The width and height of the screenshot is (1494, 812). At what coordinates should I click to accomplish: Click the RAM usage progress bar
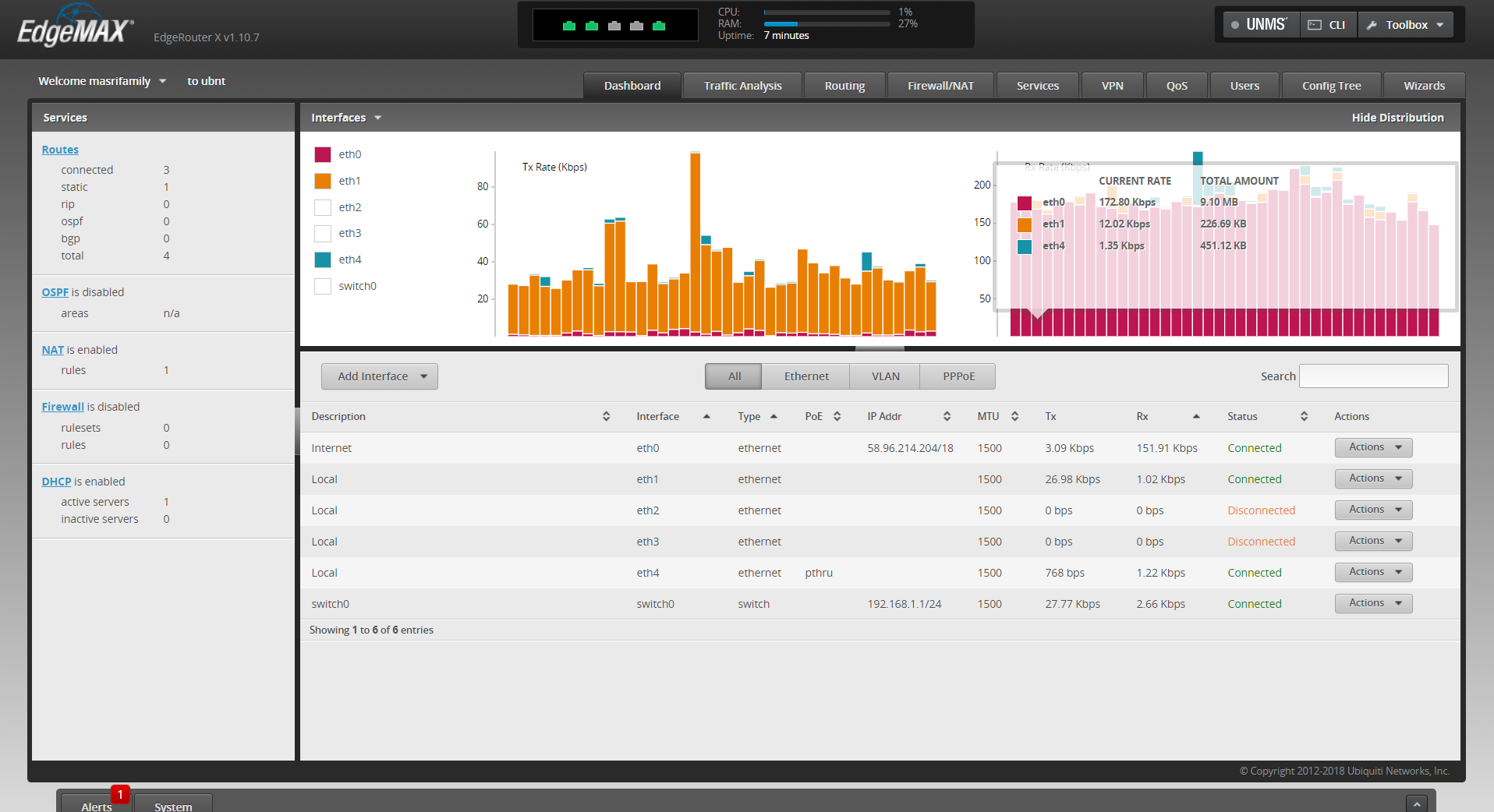click(x=827, y=24)
